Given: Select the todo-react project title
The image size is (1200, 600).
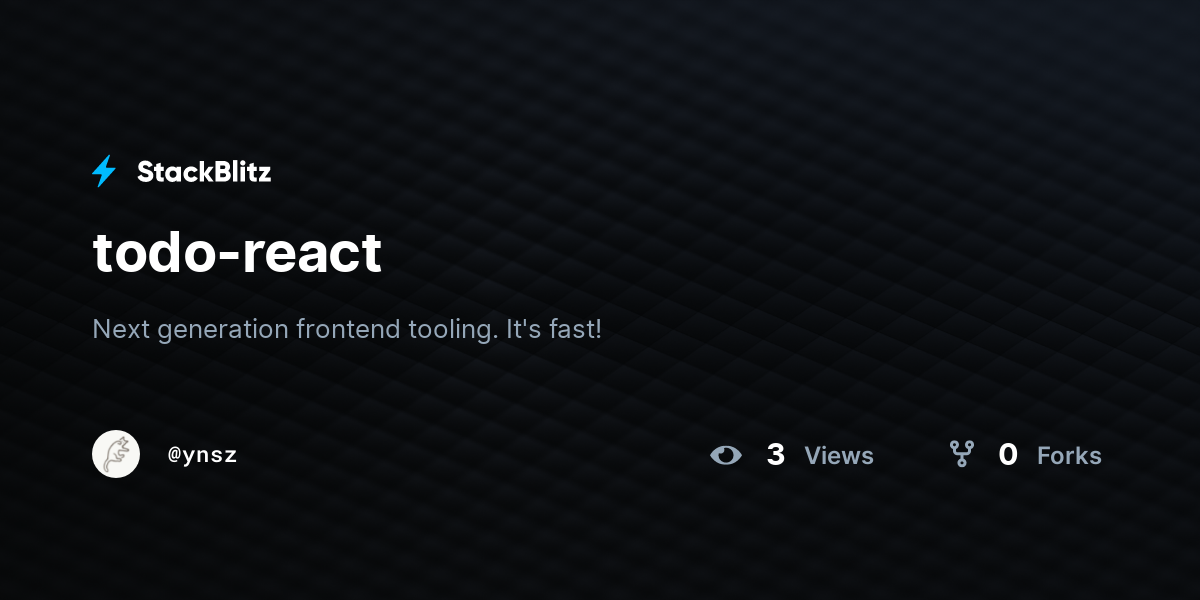Looking at the screenshot, I should [237, 252].
